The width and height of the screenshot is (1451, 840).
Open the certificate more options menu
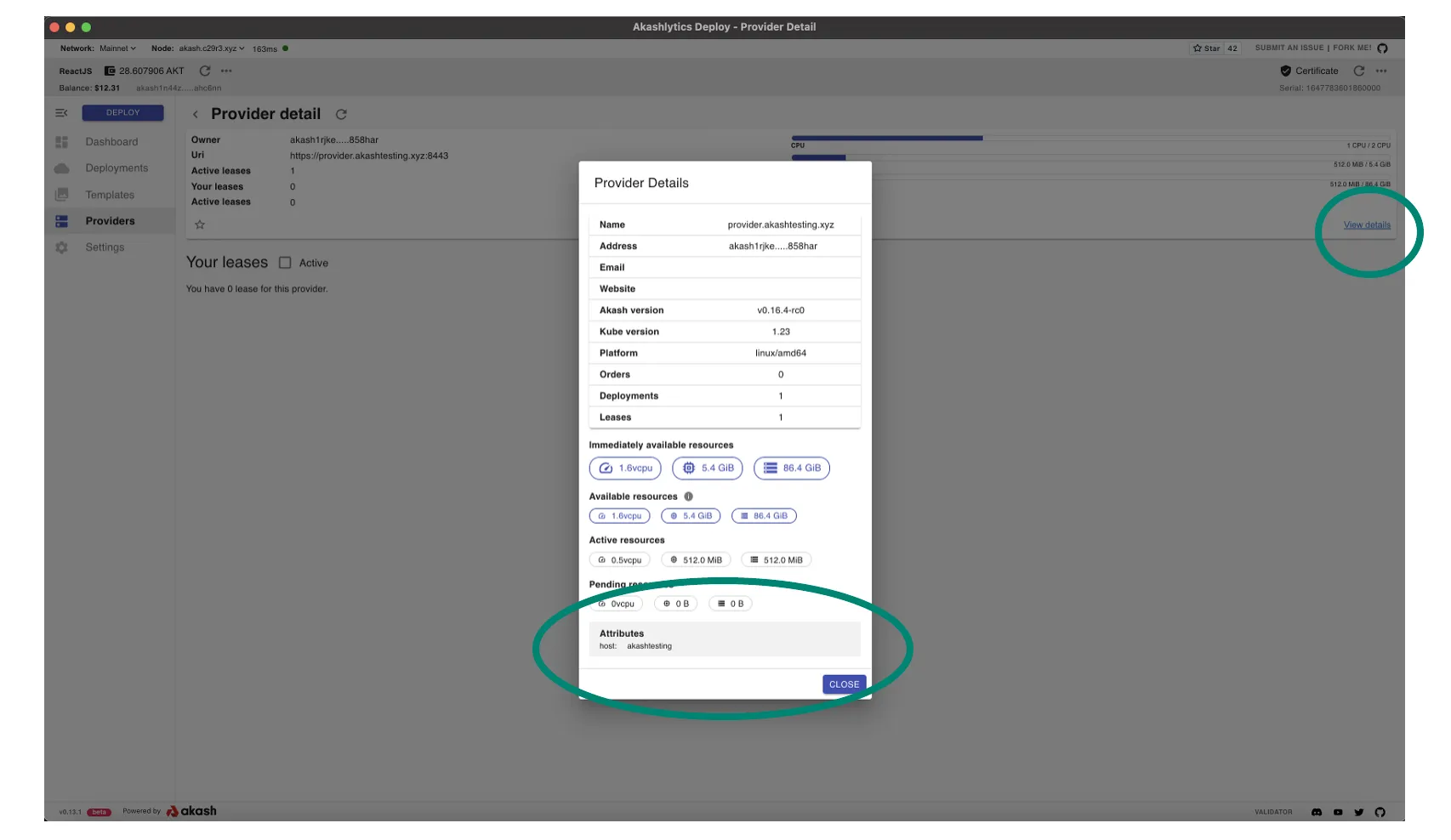(x=1381, y=71)
